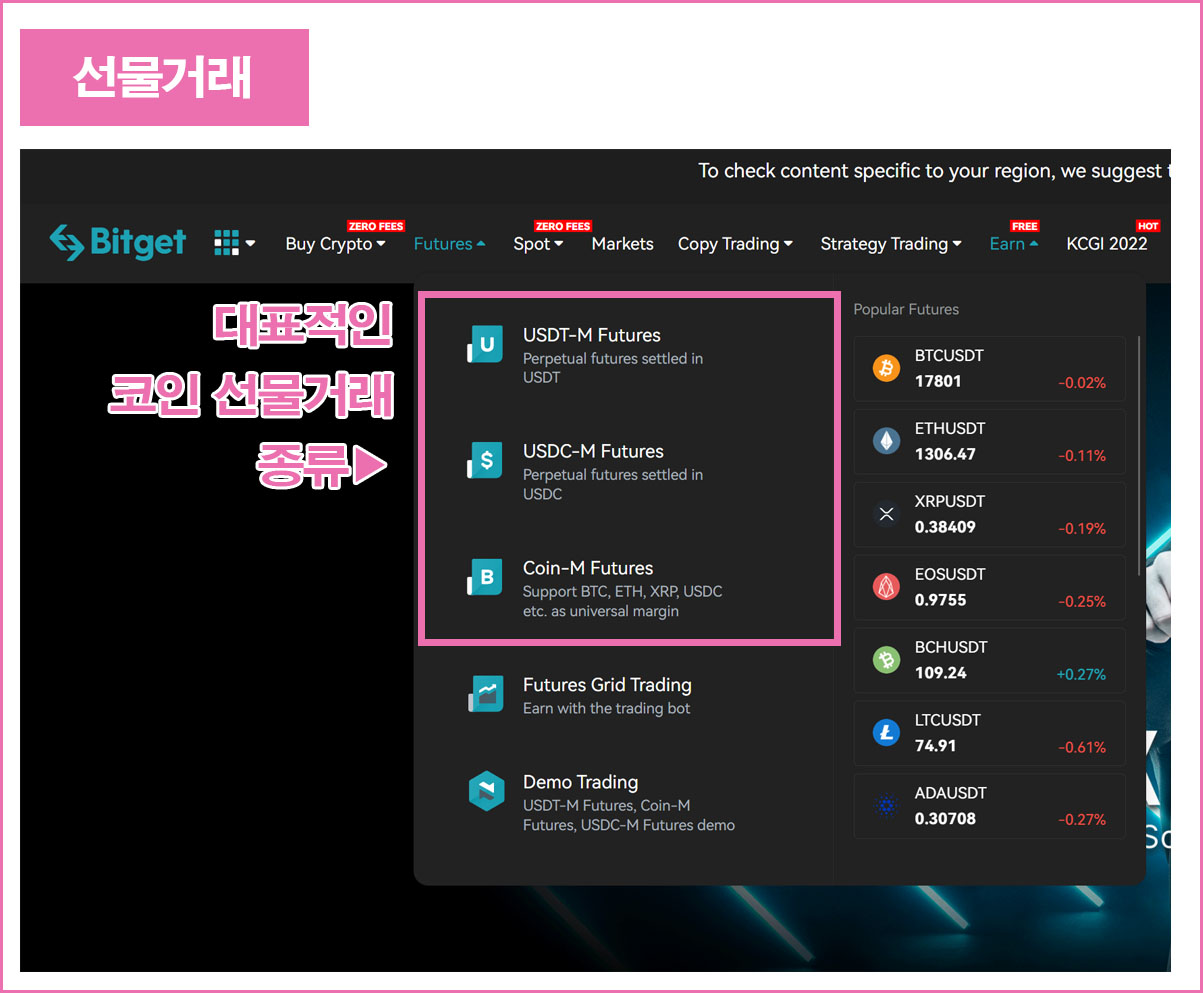
Task: Go to Markets page
Action: [622, 244]
